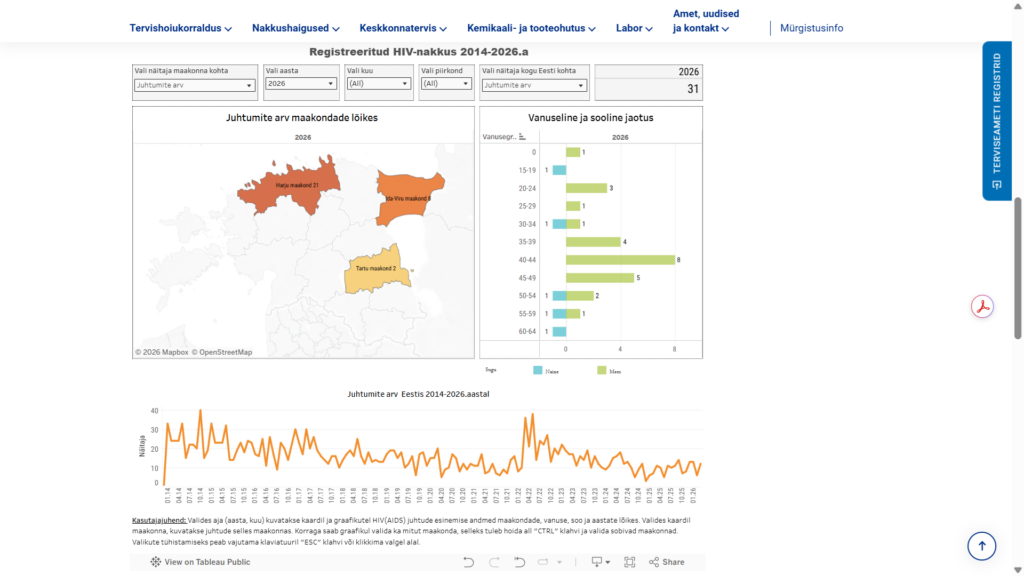
Task: Click the Share icon
Action: click(x=660, y=561)
